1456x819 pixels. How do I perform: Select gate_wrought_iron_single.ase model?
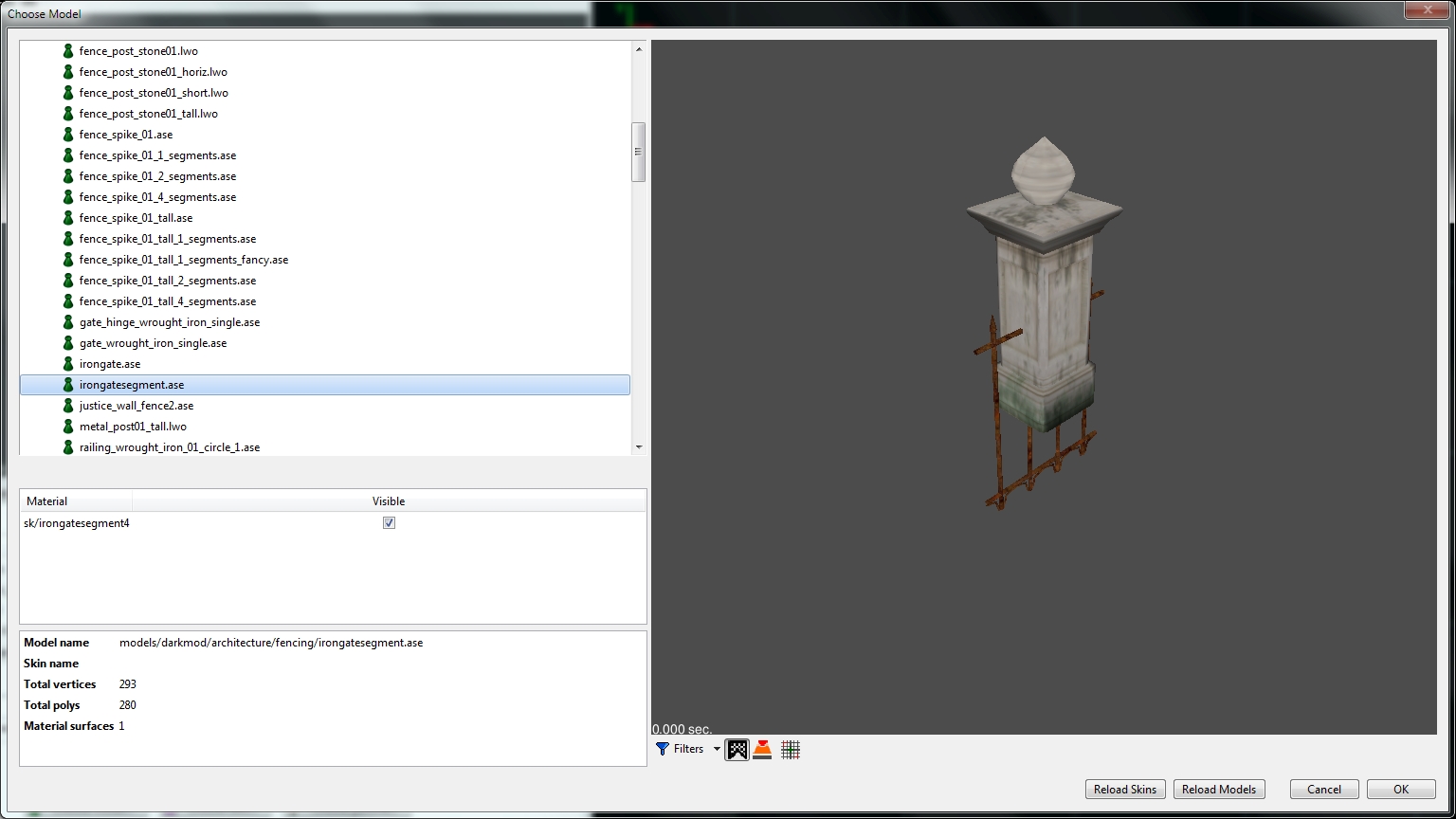(x=153, y=343)
